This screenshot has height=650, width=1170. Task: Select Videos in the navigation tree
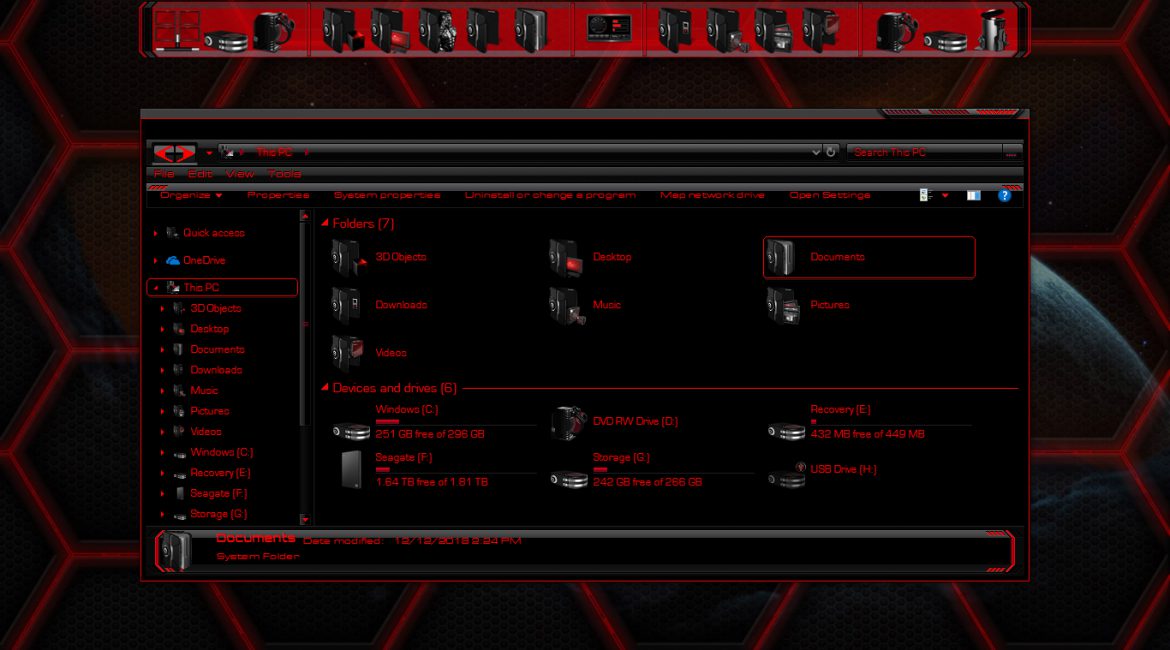click(x=205, y=432)
